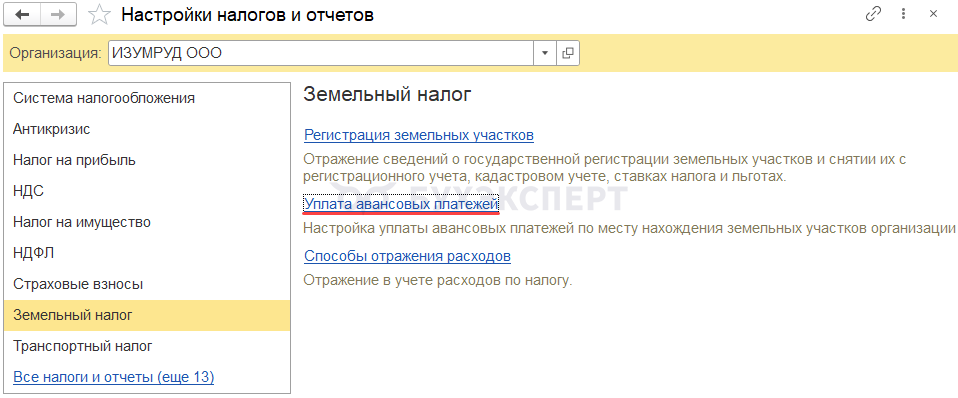Open Все налоги и отчеты (еще 13) link
Screen dimensions: 958x398
[114, 377]
